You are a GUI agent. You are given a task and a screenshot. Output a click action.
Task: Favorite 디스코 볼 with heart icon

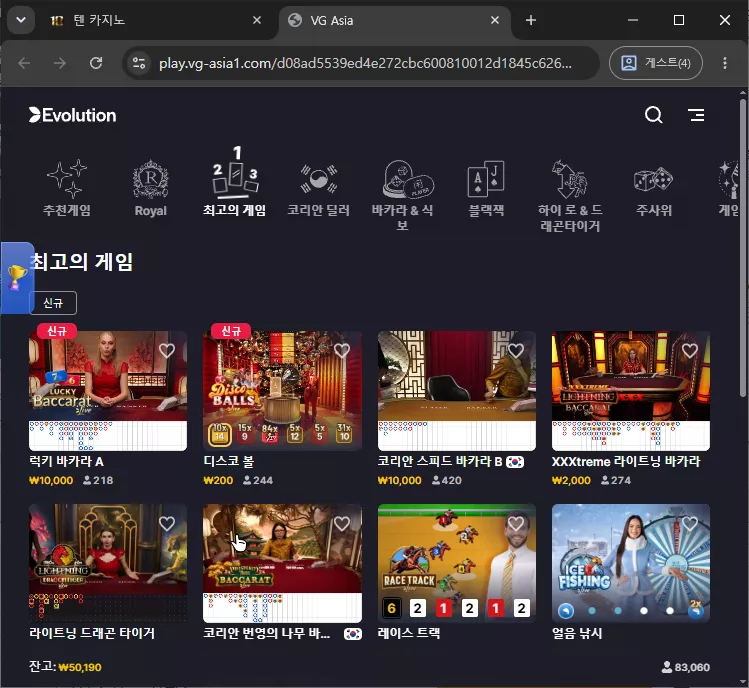click(342, 351)
